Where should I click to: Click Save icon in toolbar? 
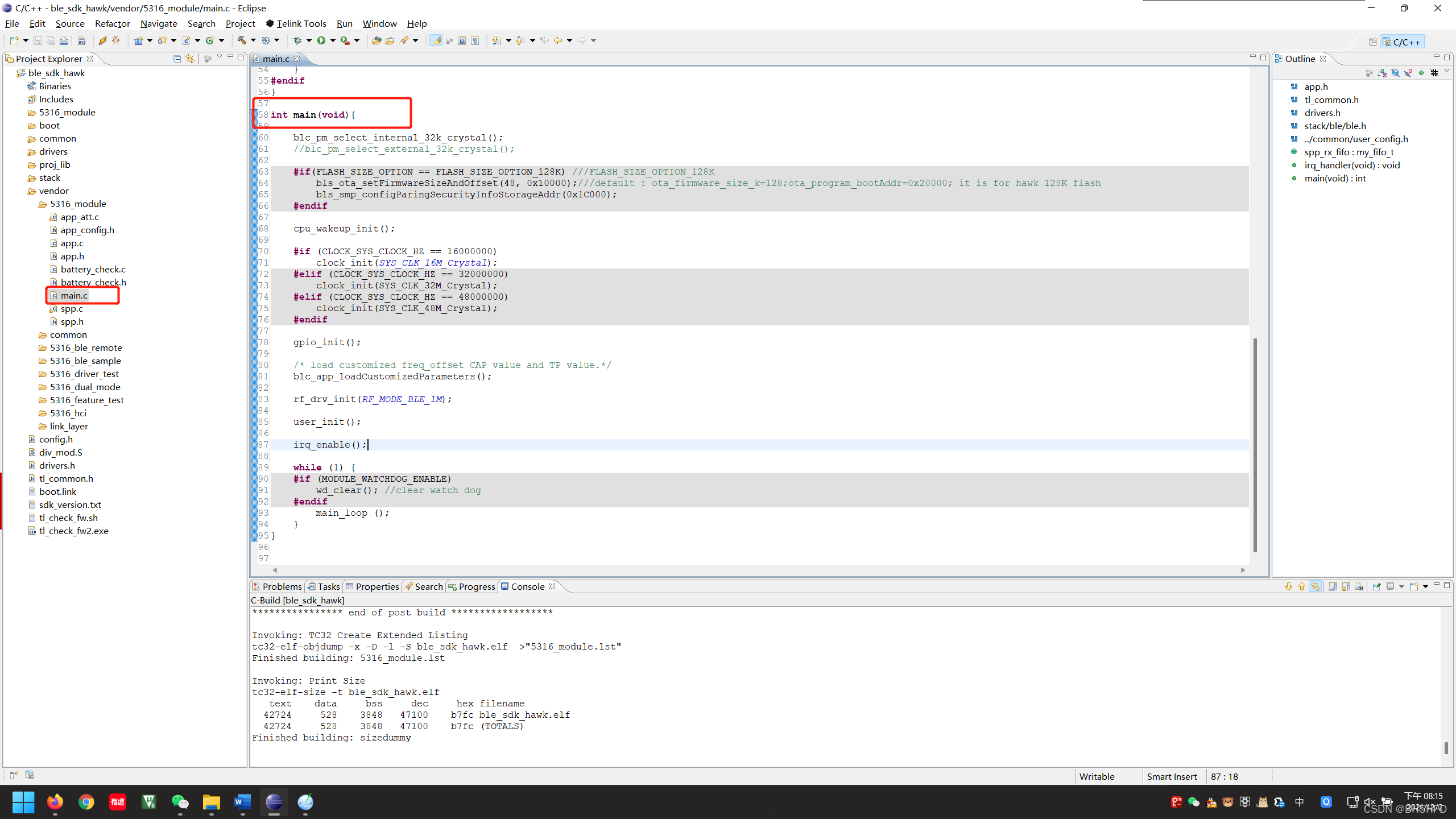(38, 40)
